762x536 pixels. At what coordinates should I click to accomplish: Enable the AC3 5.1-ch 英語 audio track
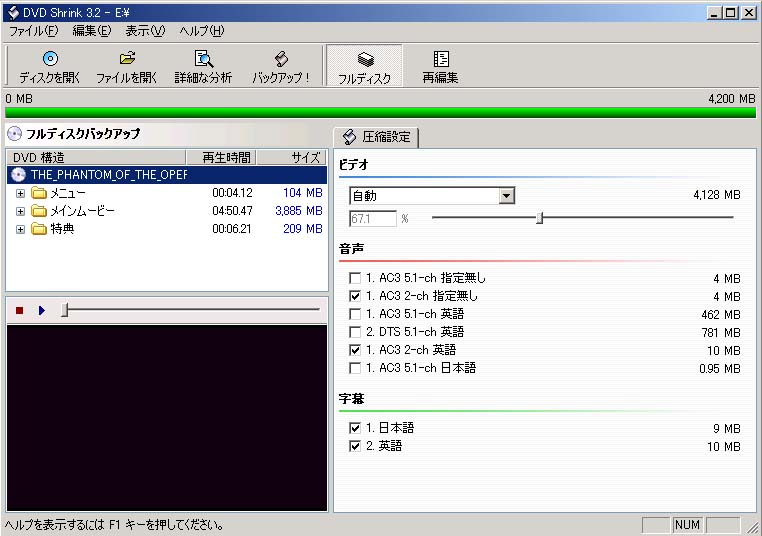[355, 314]
